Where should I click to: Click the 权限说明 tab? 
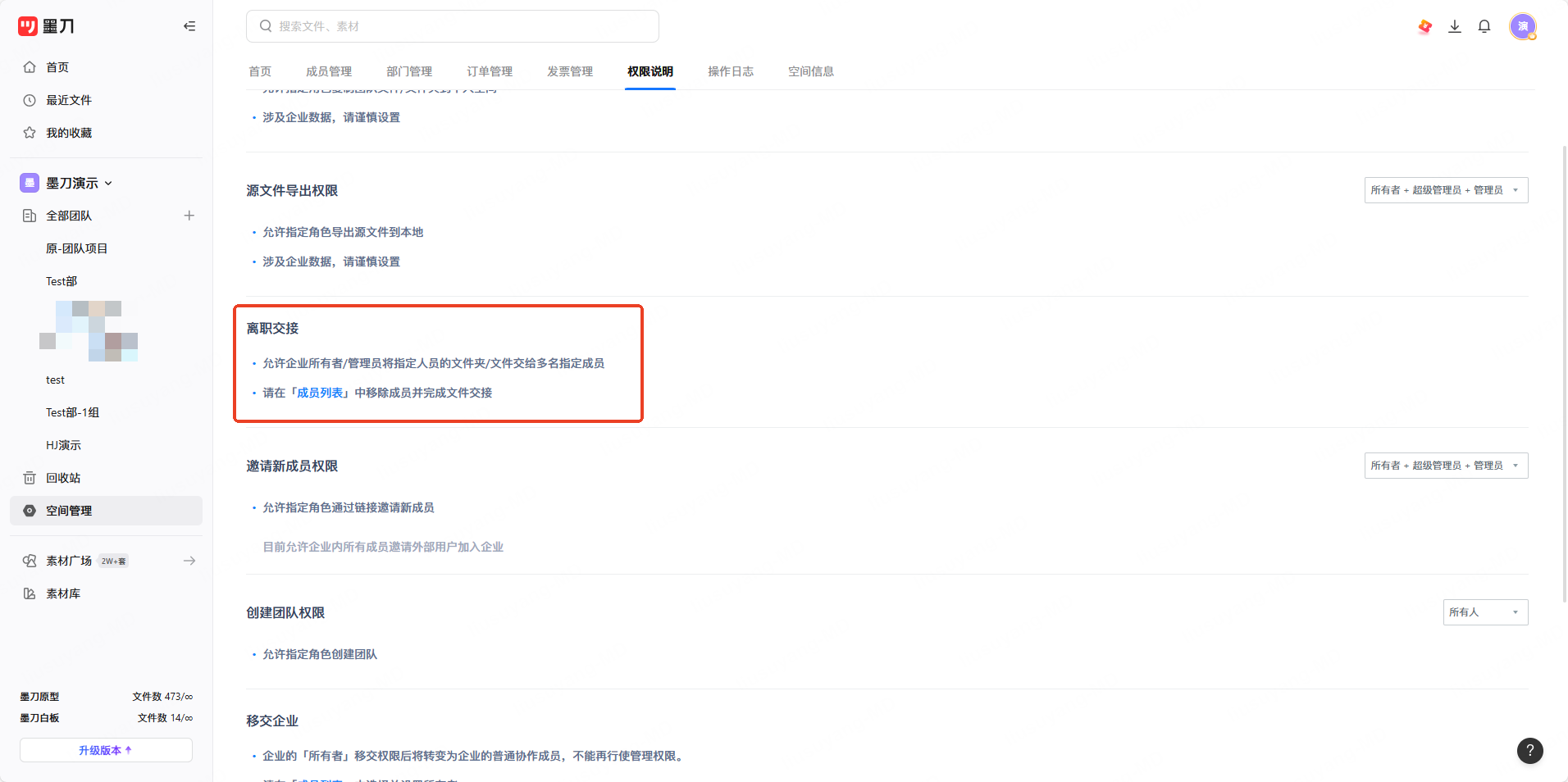pyautogui.click(x=650, y=71)
